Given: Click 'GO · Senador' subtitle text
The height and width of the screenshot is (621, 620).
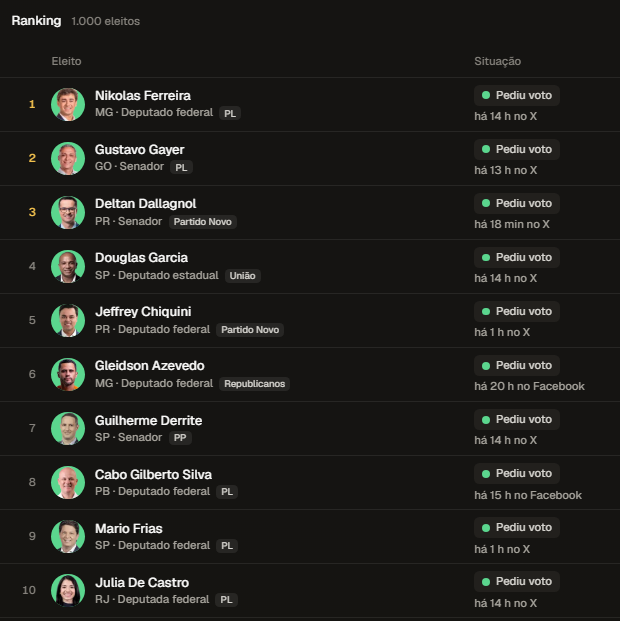Looking at the screenshot, I should [129, 166].
